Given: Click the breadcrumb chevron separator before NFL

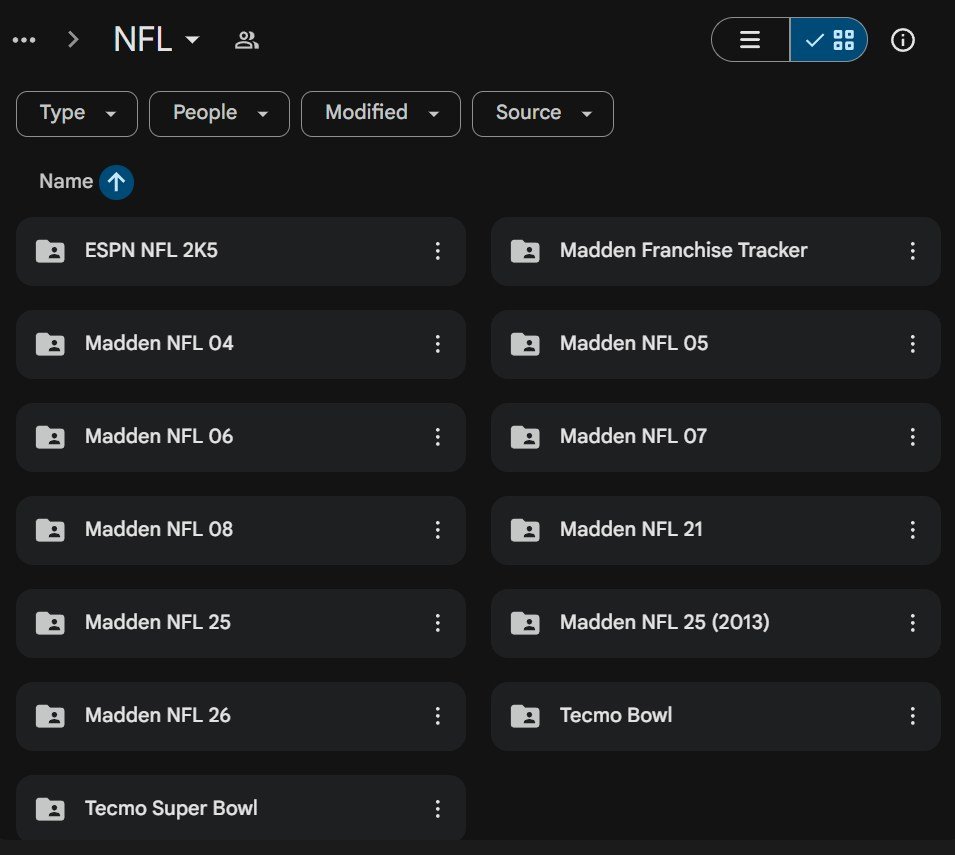Looking at the screenshot, I should coord(73,40).
